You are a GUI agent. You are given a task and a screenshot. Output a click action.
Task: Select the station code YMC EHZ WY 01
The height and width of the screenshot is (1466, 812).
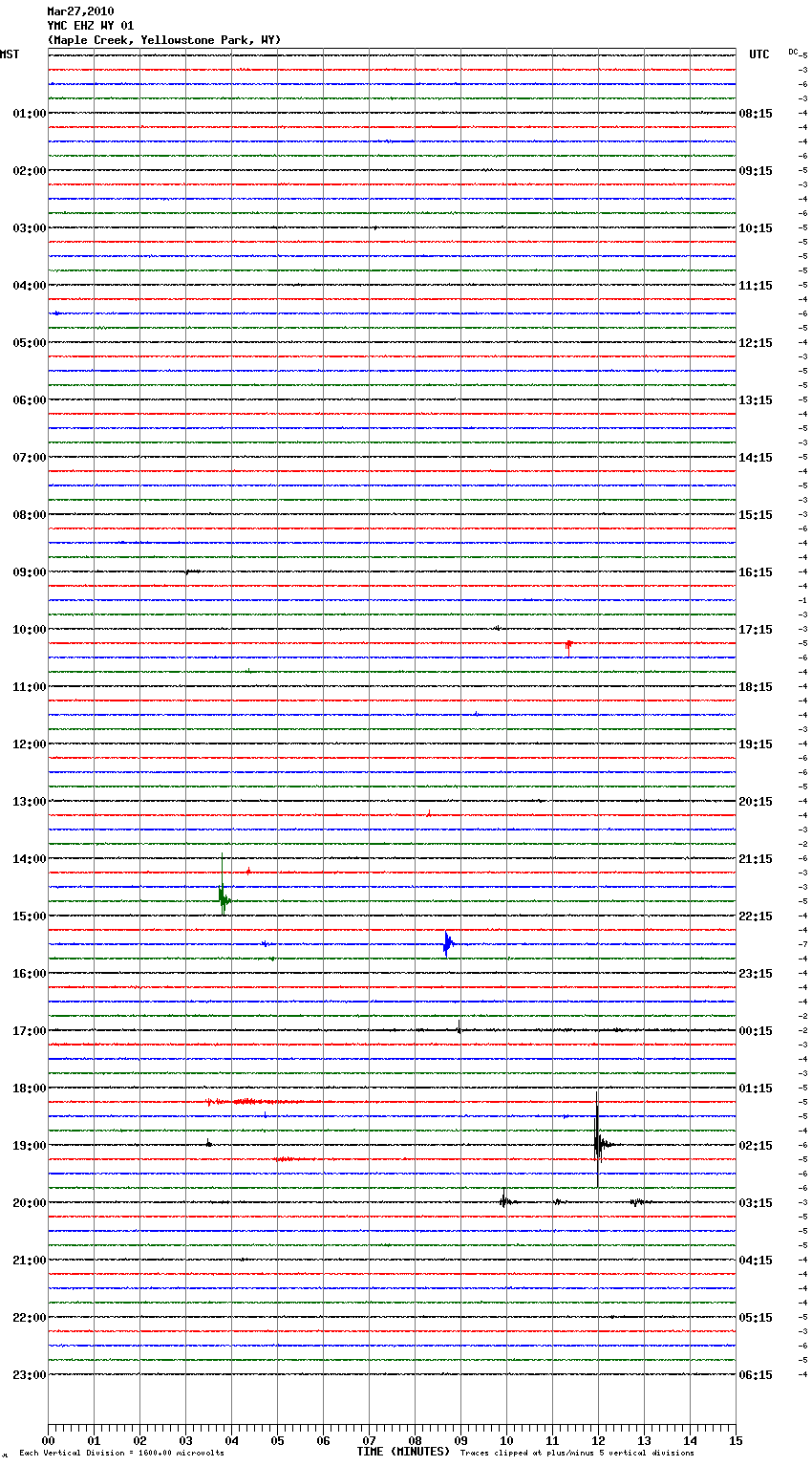(x=91, y=26)
